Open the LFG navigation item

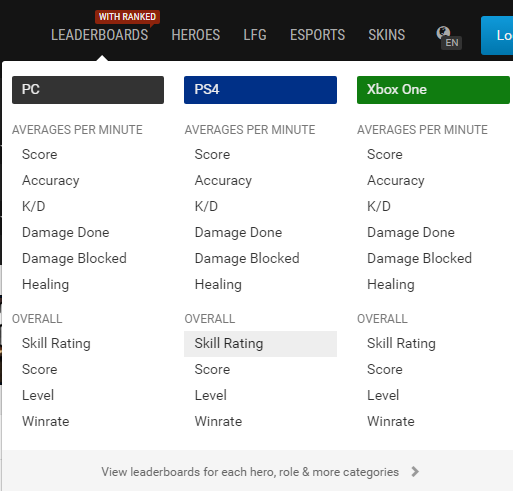coord(255,35)
